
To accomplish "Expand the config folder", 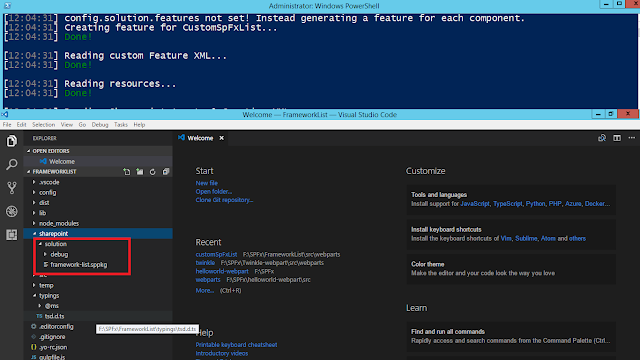I will pyautogui.click(x=98, y=193).
